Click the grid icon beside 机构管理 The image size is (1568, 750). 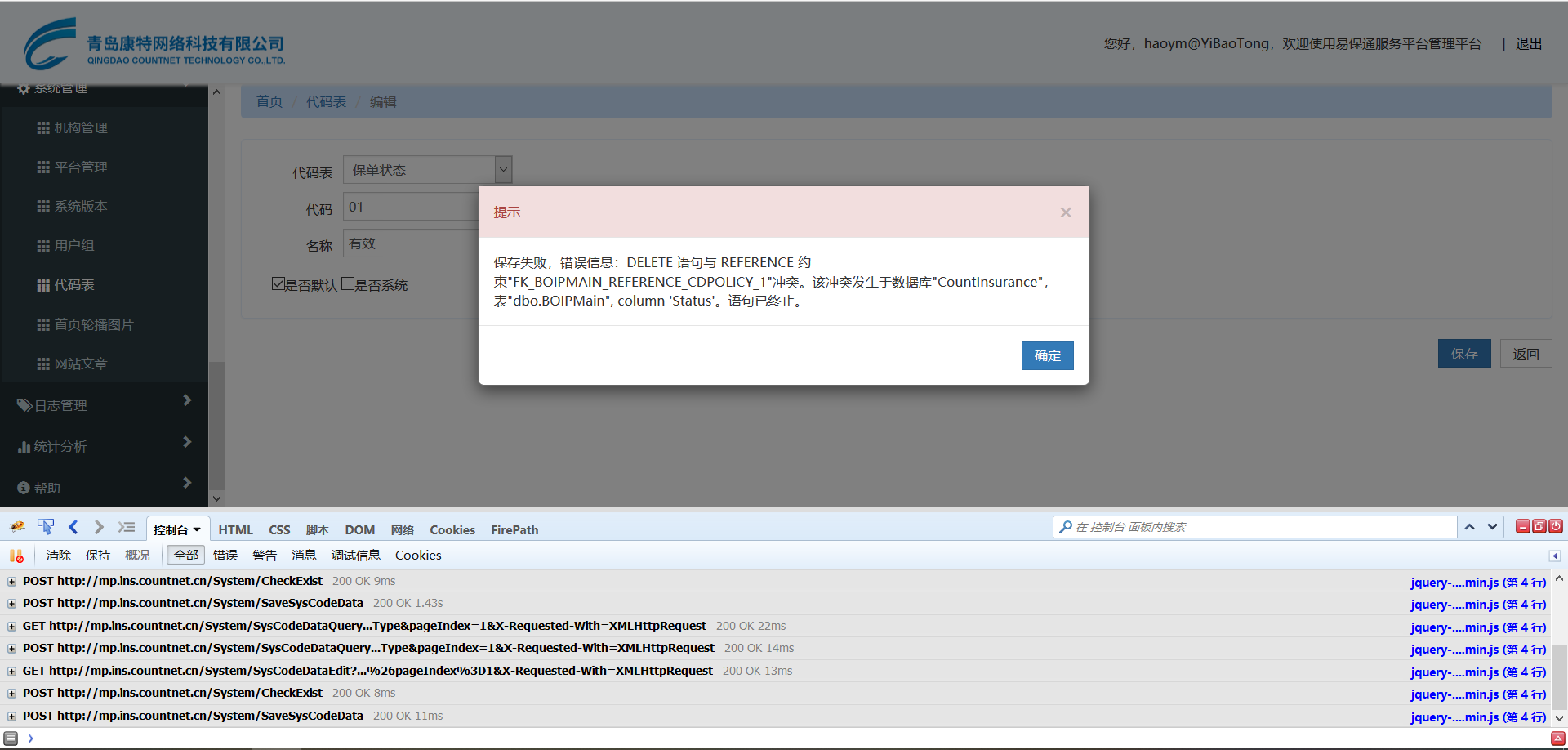click(x=43, y=127)
